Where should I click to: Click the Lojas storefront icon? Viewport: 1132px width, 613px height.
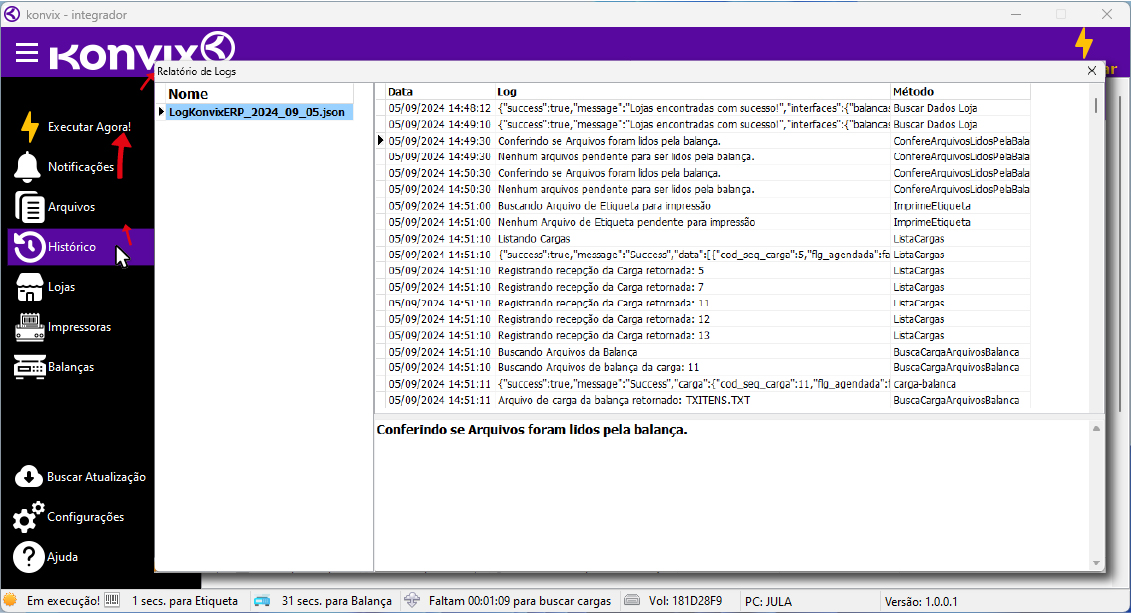tap(30, 287)
